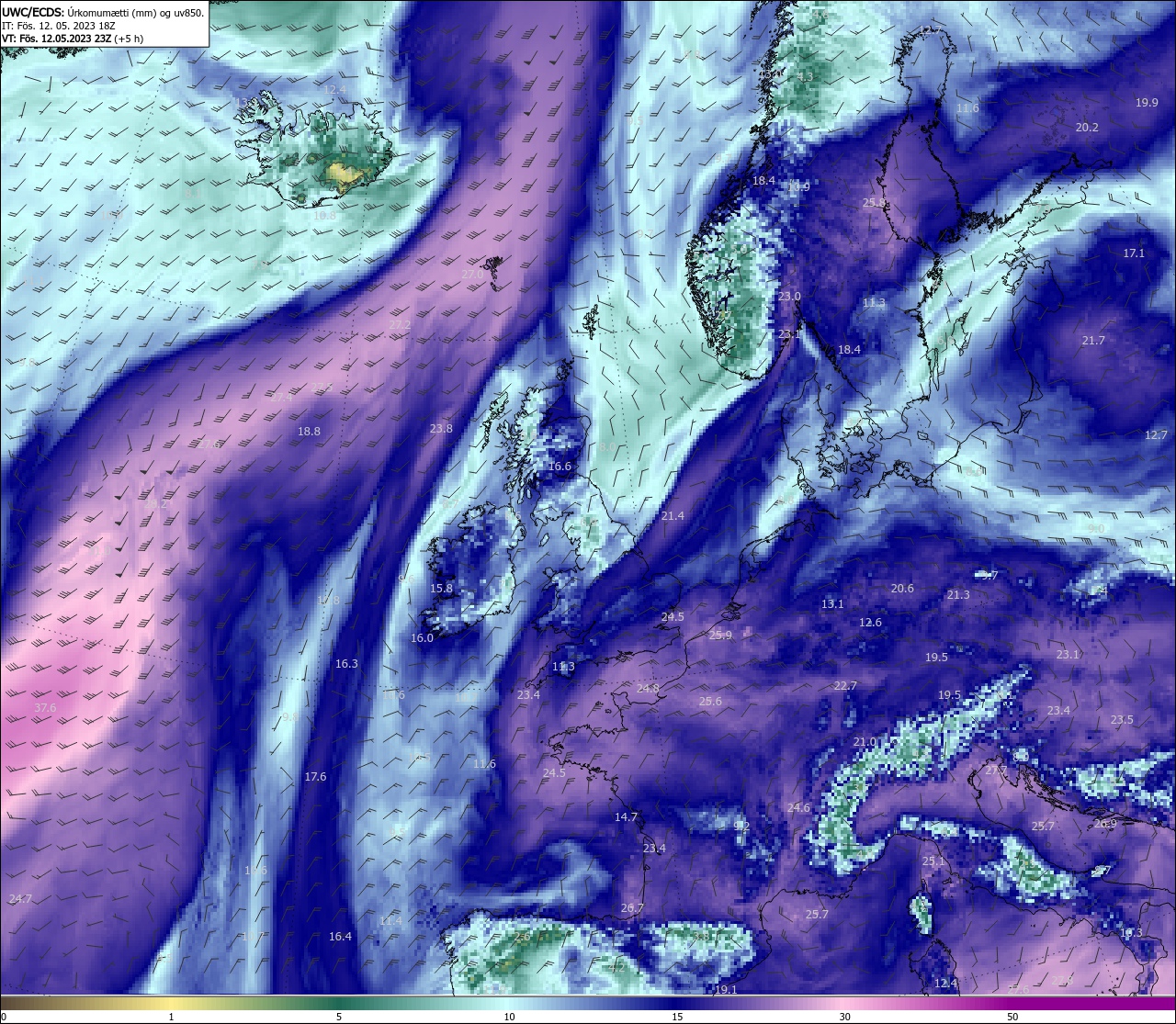Click the 15.8 value over Ireland
1176x1024 pixels.
click(x=441, y=588)
